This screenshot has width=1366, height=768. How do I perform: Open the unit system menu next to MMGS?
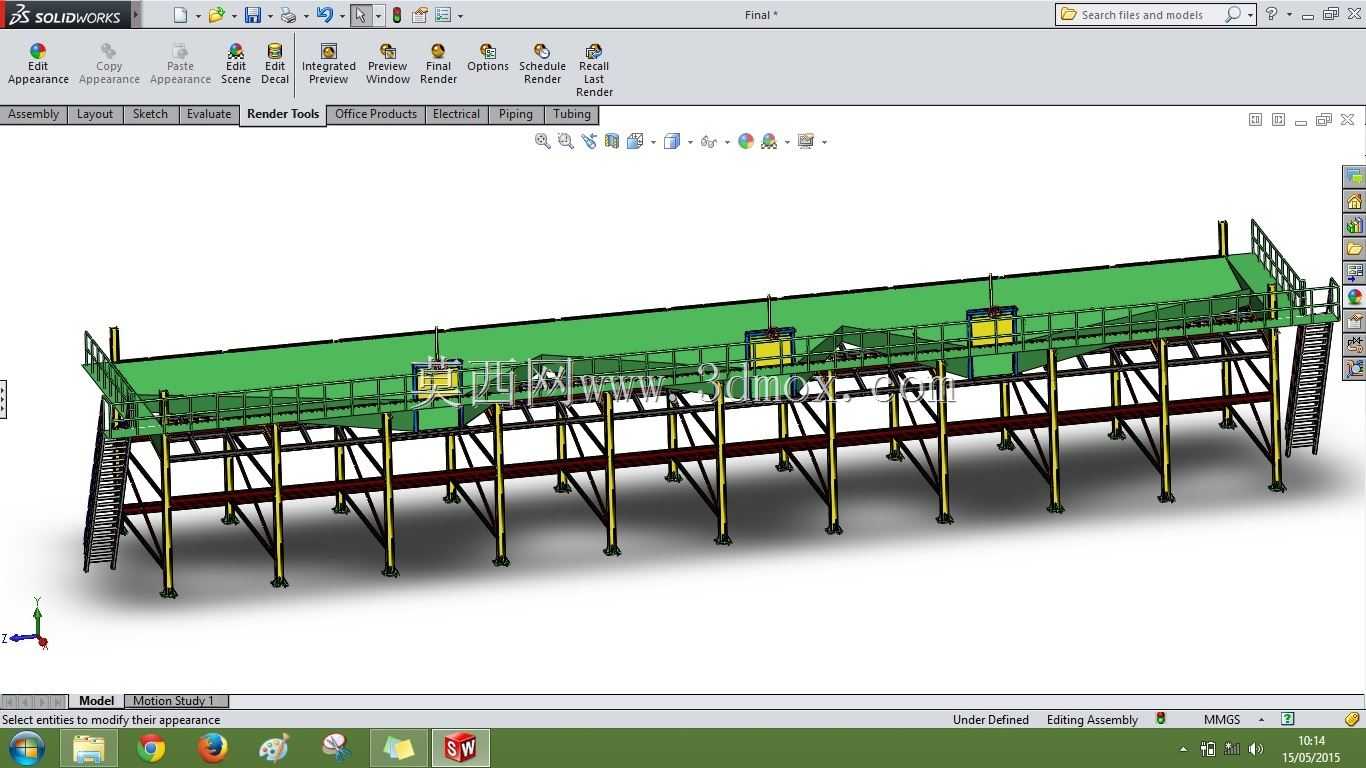point(1261,720)
